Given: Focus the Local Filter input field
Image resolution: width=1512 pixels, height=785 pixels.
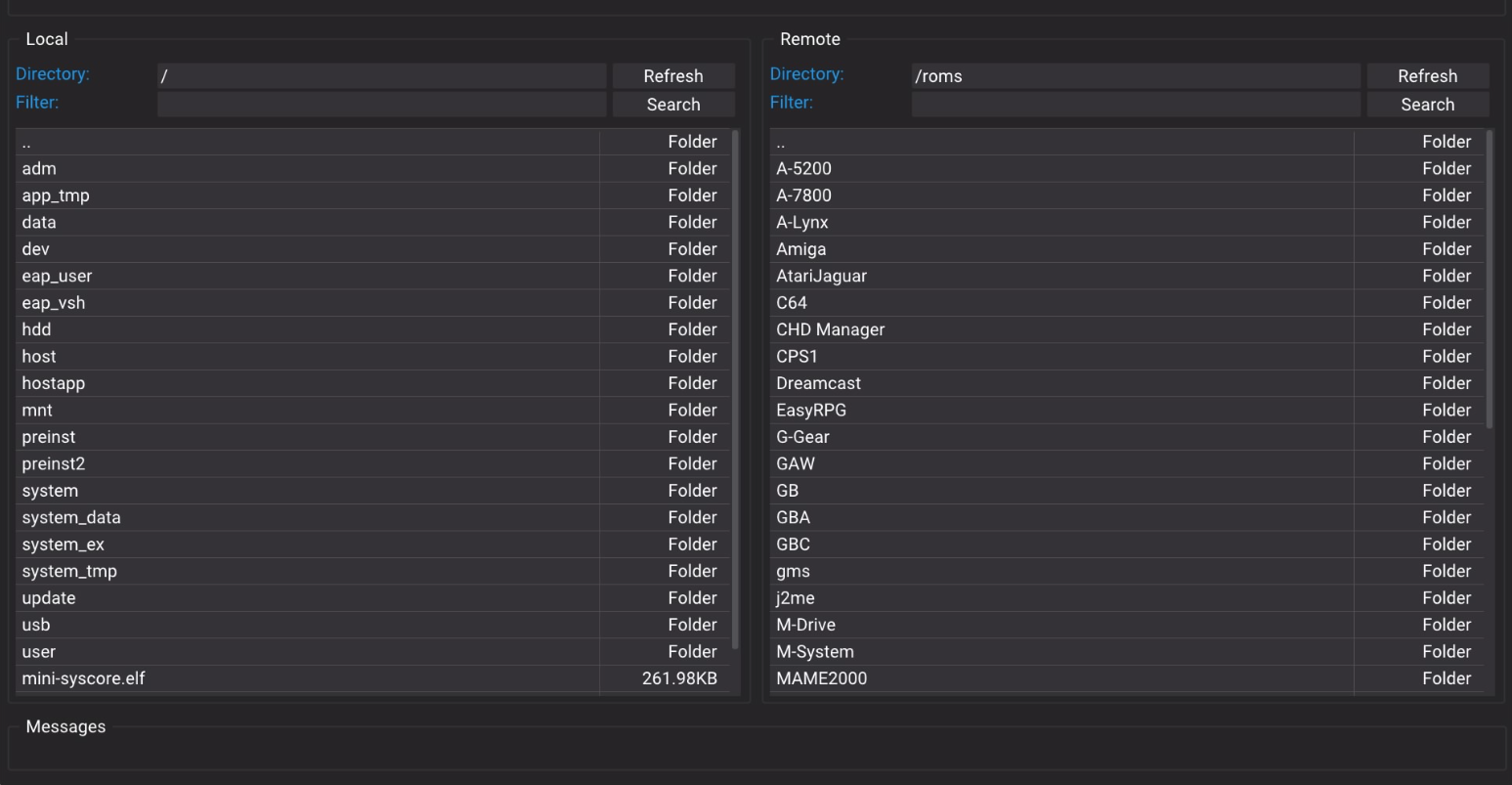Looking at the screenshot, I should (x=381, y=105).
